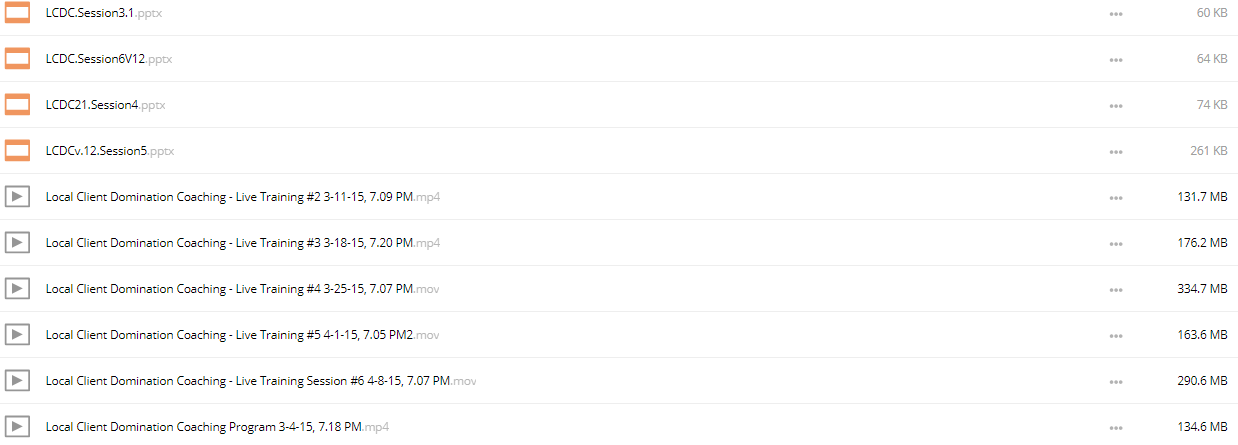The image size is (1238, 445).
Task: Open Live Training #3 3-18-15 video file
Action: [243, 243]
